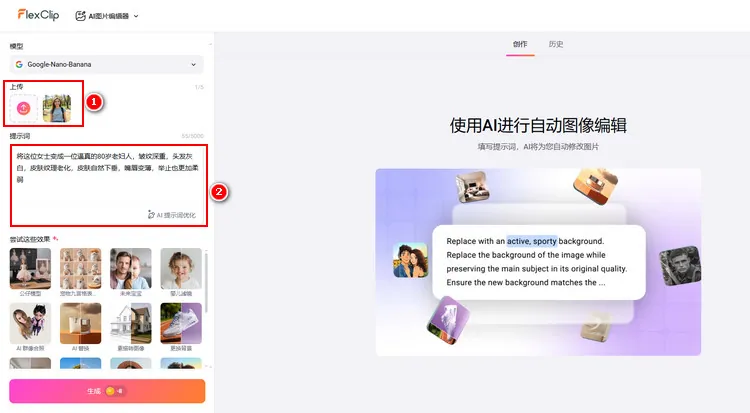Image resolution: width=750 pixels, height=413 pixels.
Task: Click the FlexClip logo
Action: (x=38, y=15)
